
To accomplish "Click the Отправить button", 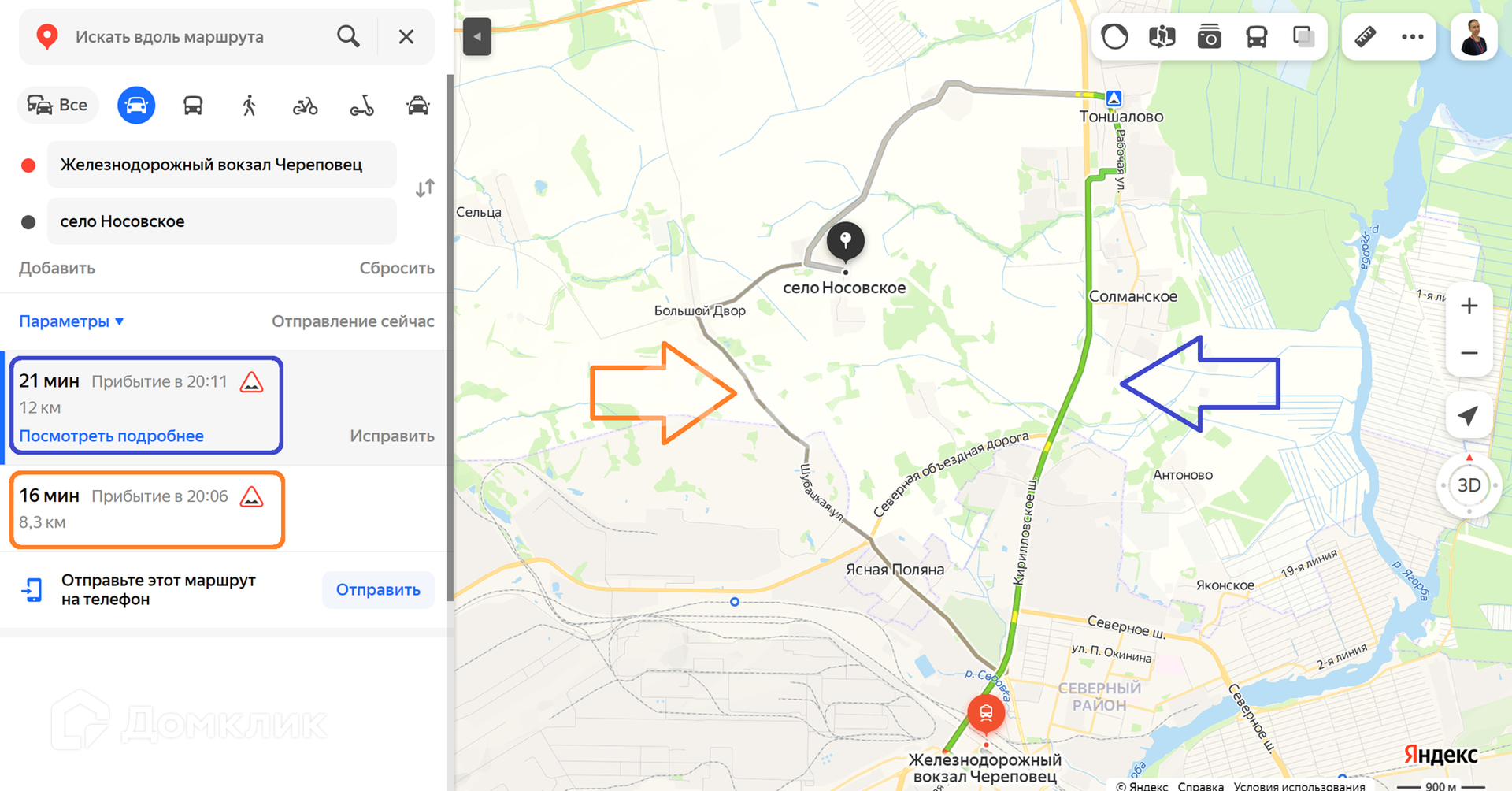I will click(378, 590).
